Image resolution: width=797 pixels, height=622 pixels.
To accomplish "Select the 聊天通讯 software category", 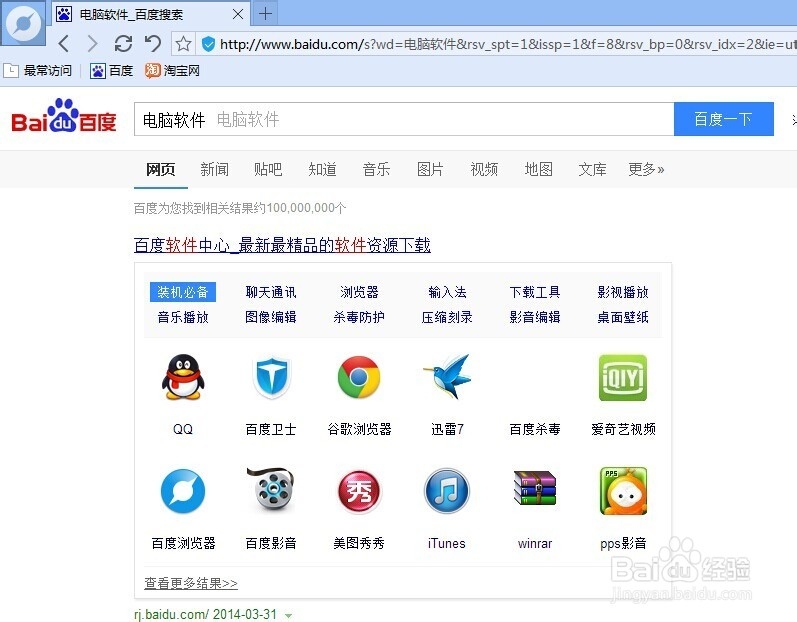I will pos(271,292).
